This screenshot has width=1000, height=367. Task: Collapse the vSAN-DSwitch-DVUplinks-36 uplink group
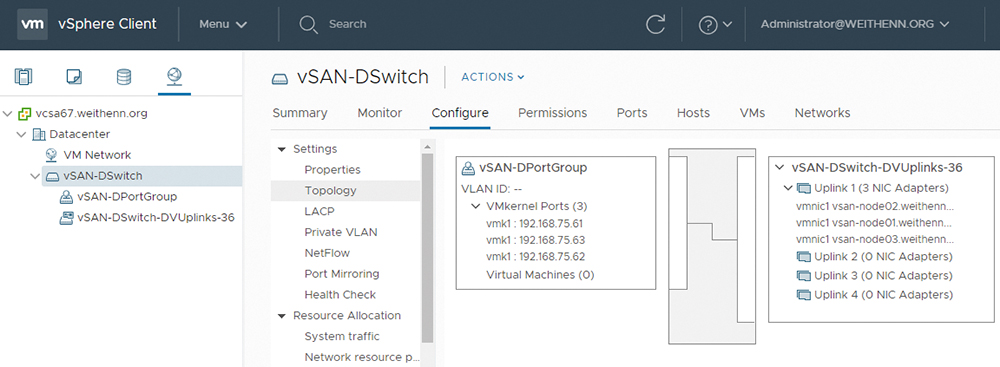point(779,168)
